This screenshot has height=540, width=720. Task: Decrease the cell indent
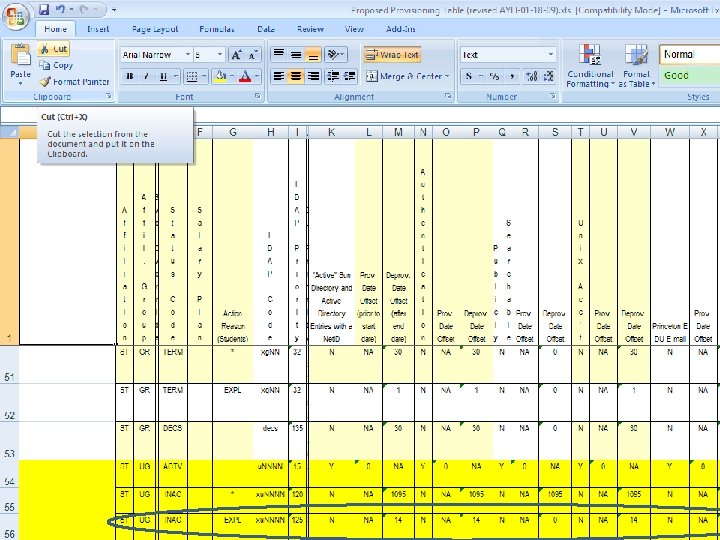333,76
